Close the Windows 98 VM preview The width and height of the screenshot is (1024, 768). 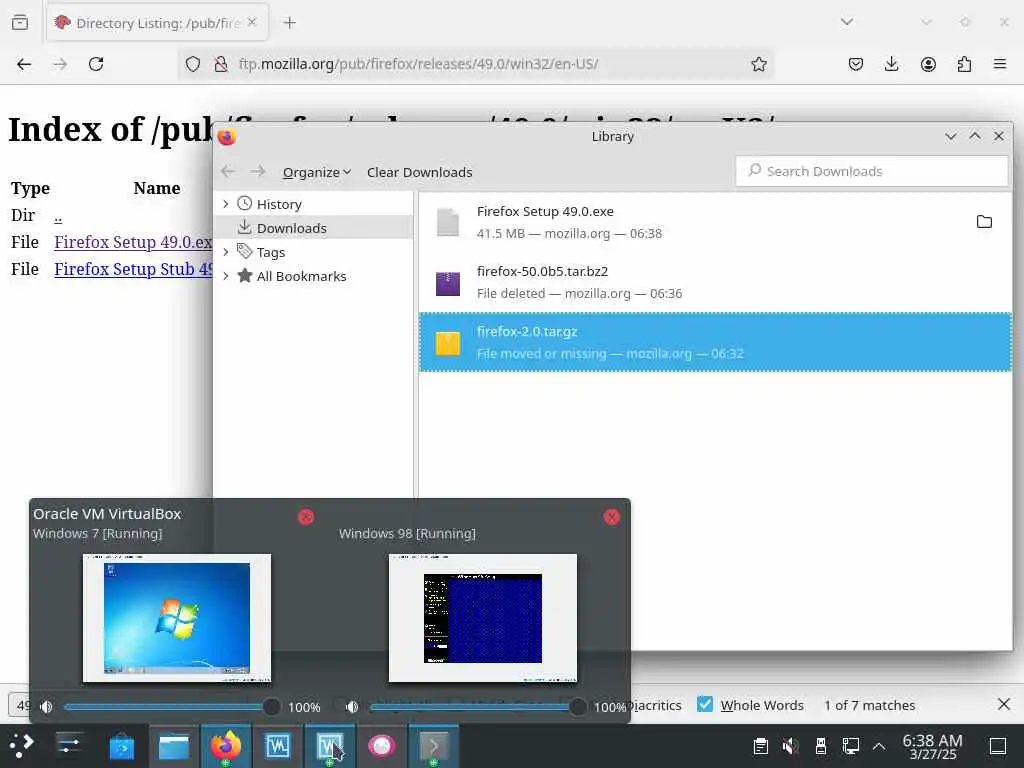(611, 517)
